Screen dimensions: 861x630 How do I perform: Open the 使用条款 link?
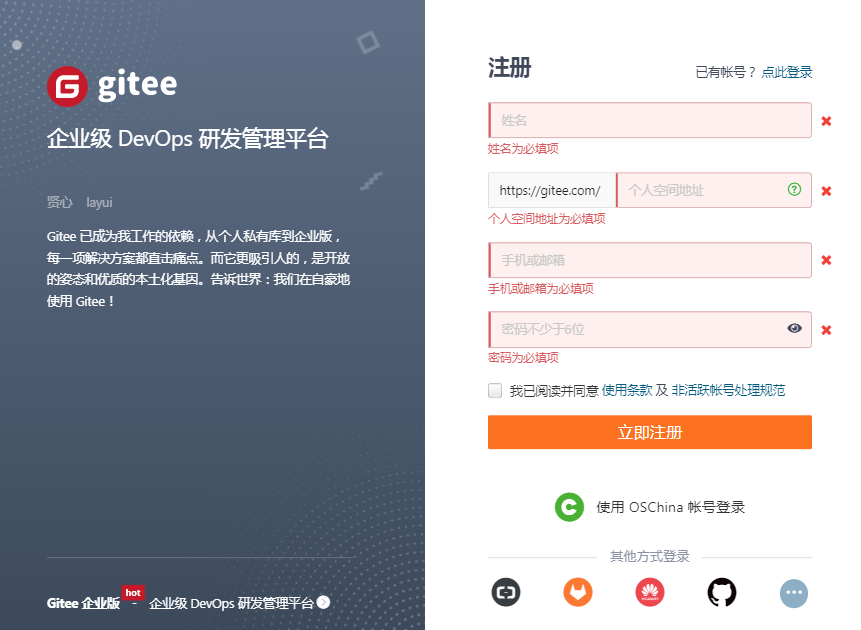click(627, 391)
